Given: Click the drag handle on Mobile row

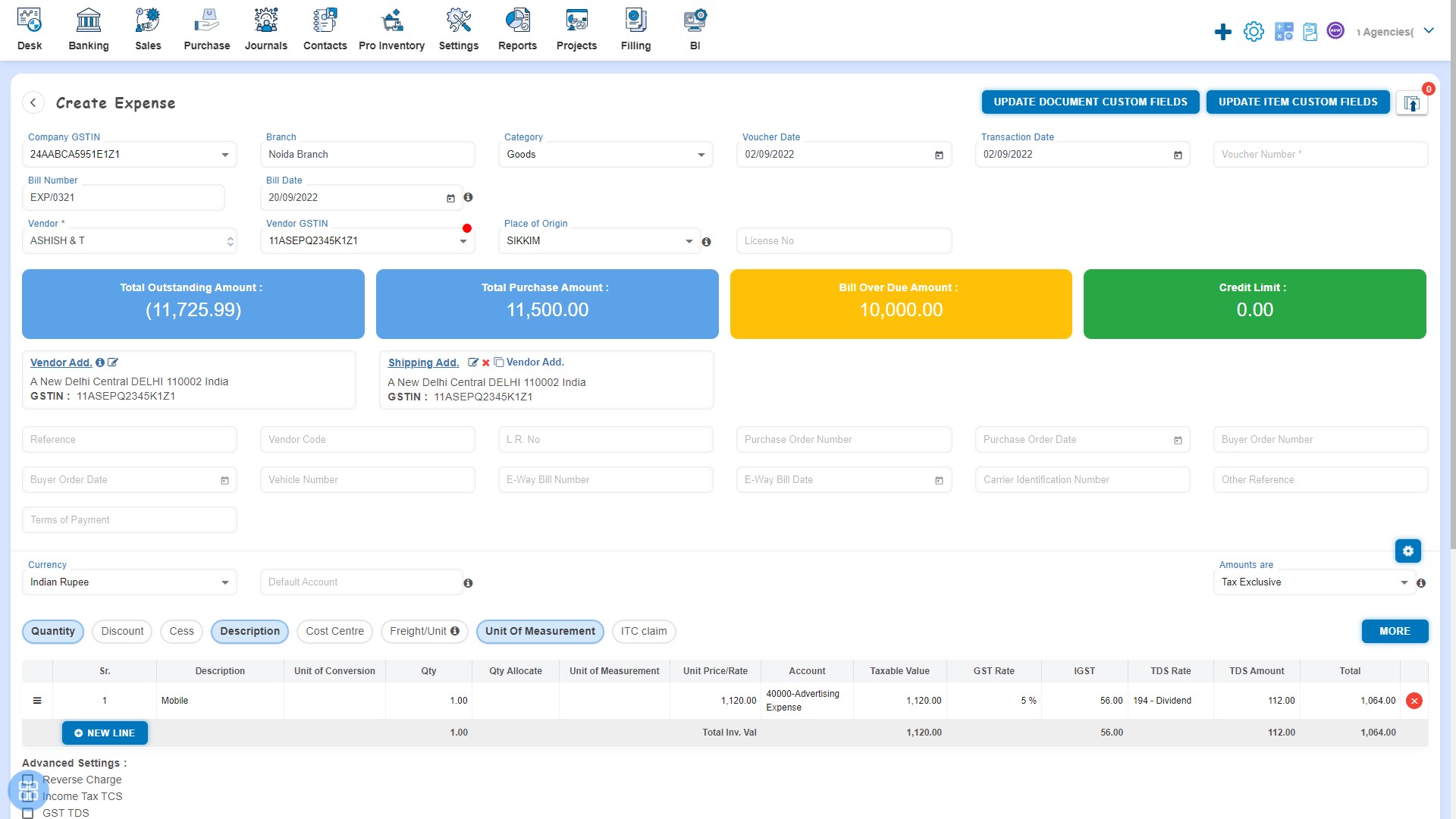Looking at the screenshot, I should [37, 701].
